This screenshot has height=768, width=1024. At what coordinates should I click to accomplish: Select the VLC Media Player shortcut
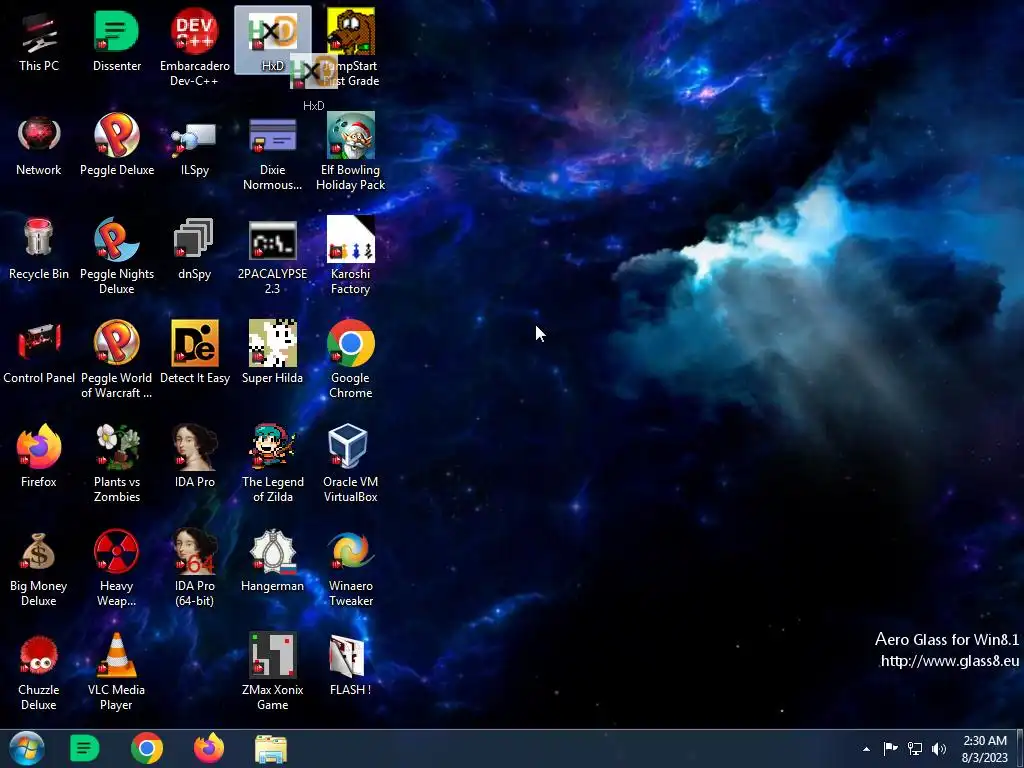tap(117, 671)
